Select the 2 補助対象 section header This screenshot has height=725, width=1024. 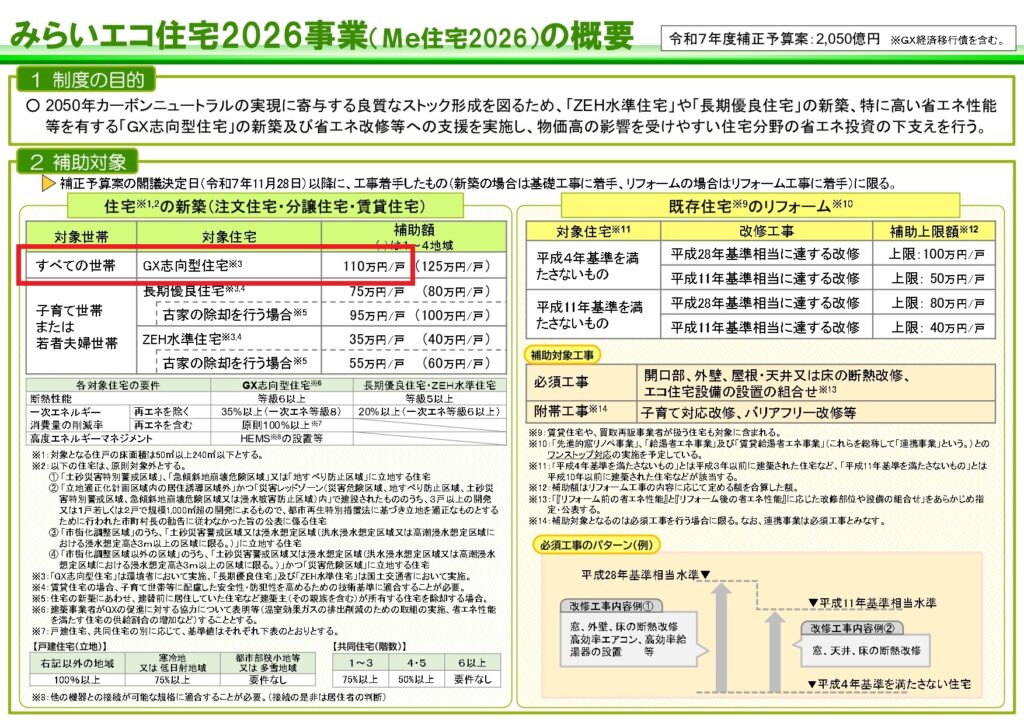(78, 161)
